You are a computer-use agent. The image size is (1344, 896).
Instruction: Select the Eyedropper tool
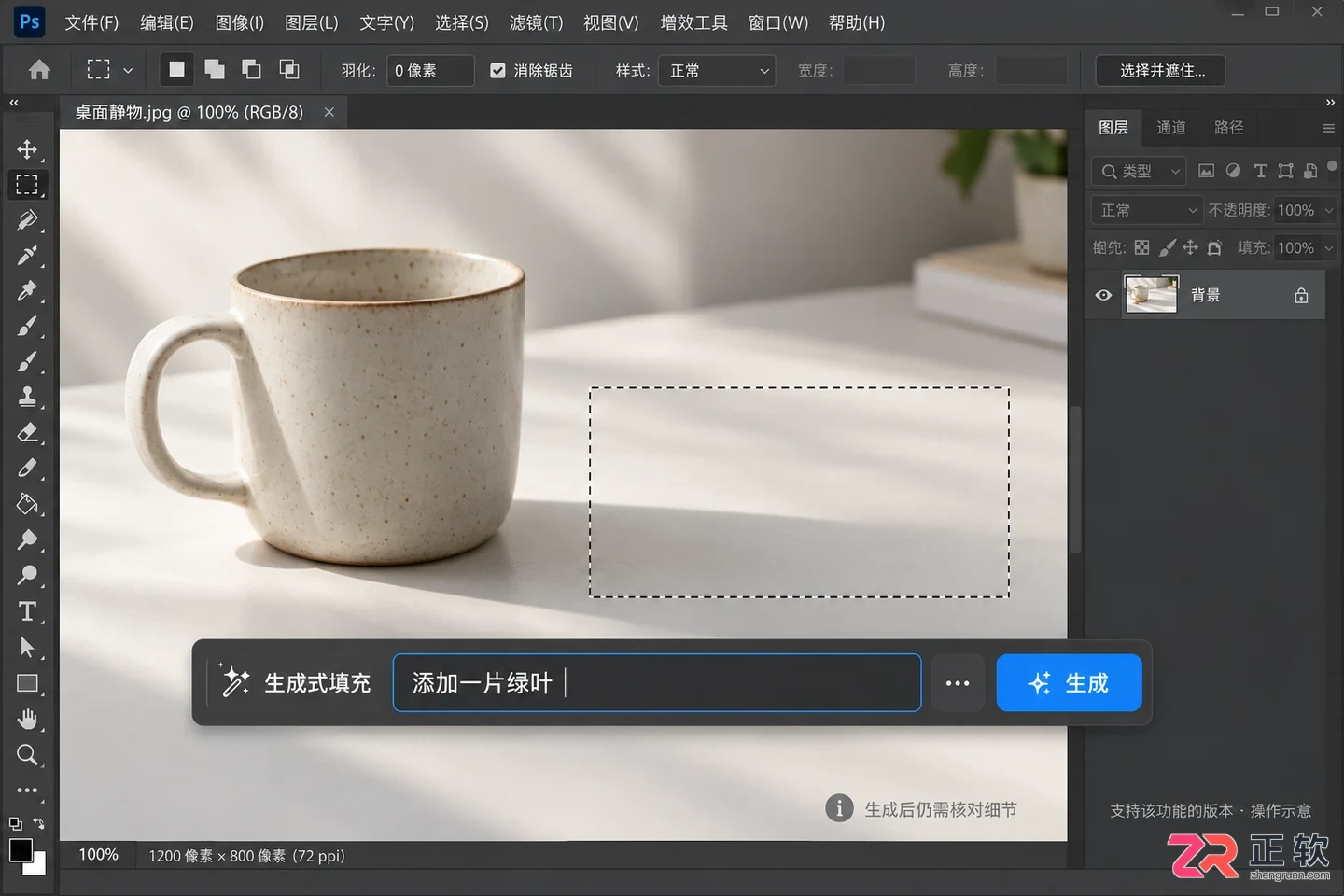27,256
